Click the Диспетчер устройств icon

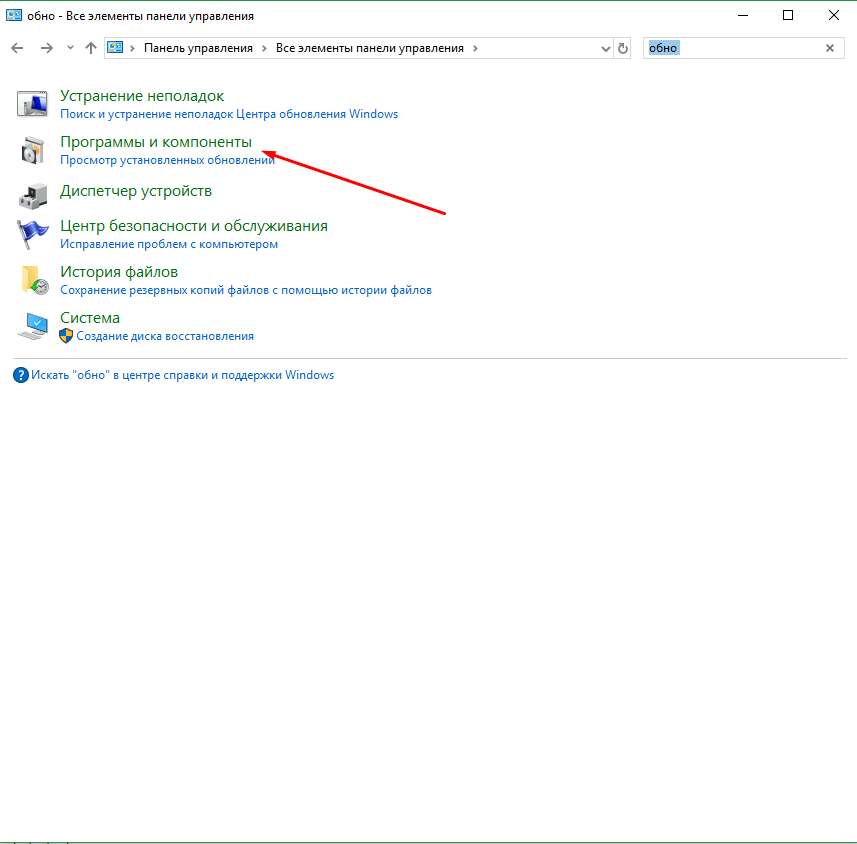(x=32, y=197)
